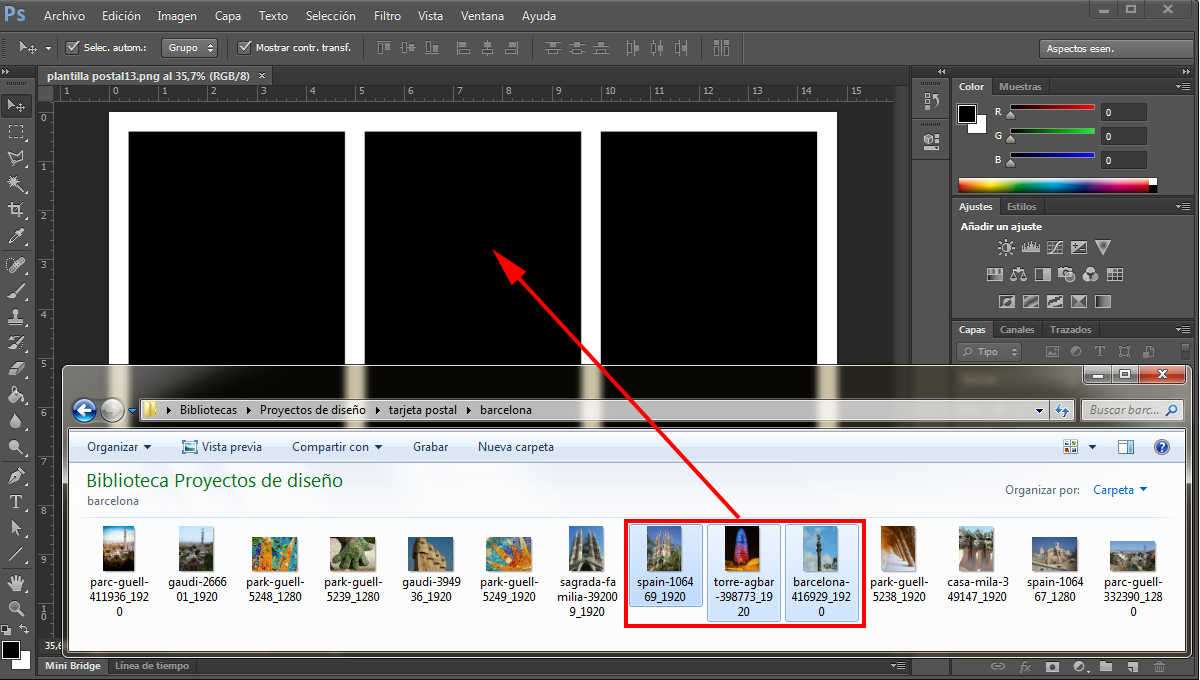Add a Brightness/Contrast adjustment

(1006, 247)
